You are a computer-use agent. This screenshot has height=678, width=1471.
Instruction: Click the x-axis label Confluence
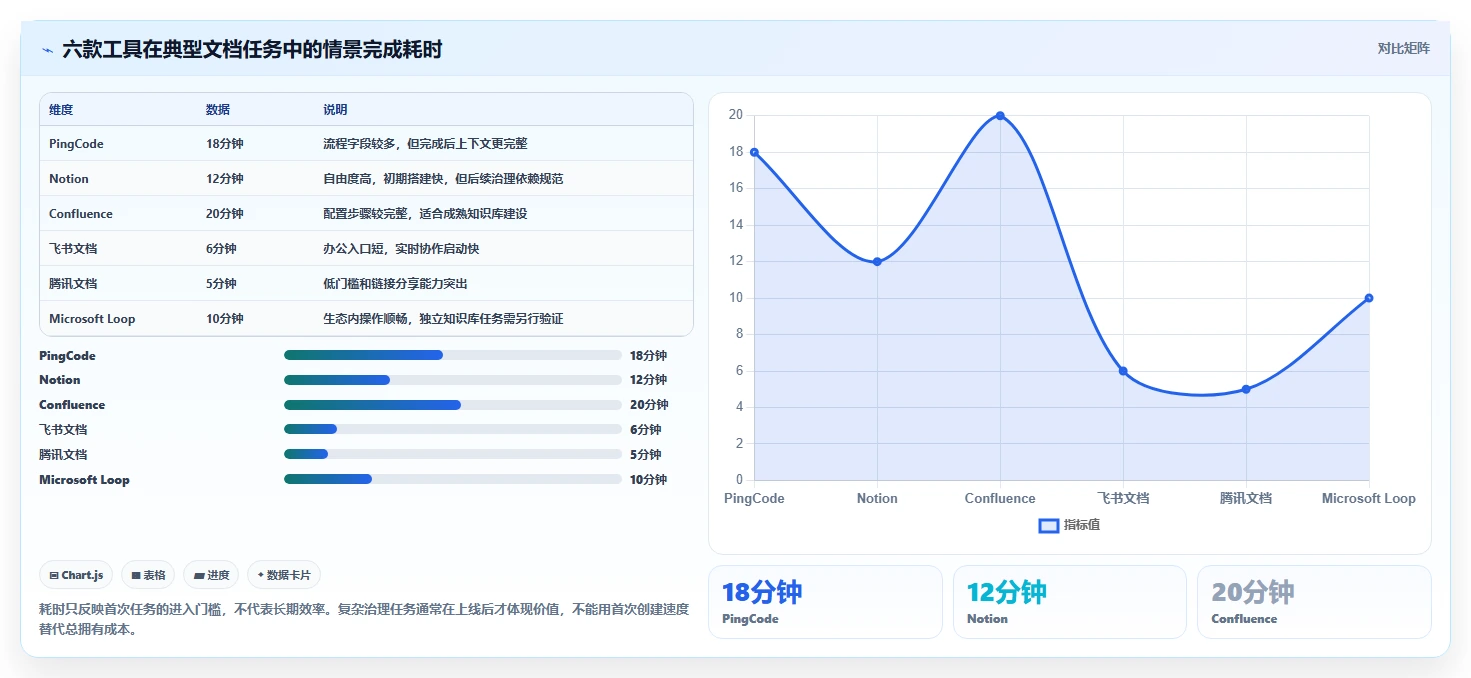(1000, 498)
